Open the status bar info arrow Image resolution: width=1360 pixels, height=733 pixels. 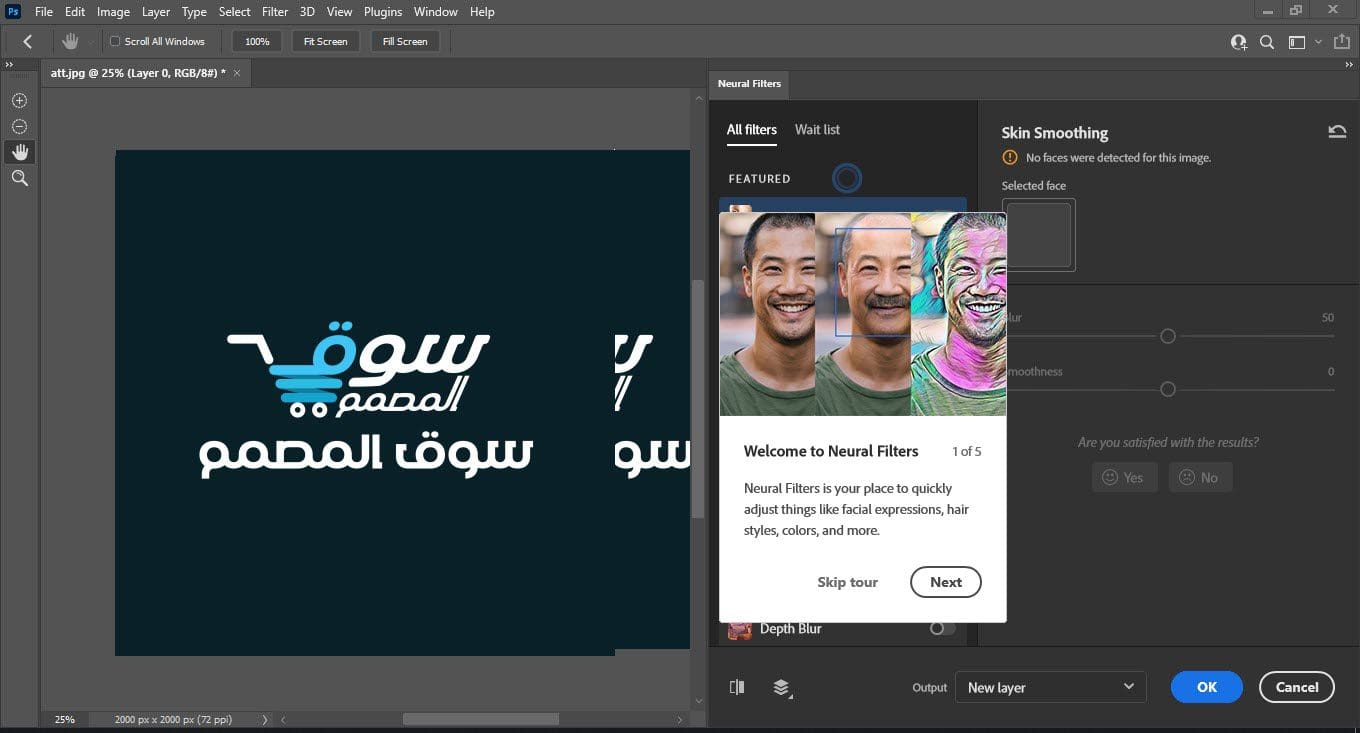(x=265, y=719)
